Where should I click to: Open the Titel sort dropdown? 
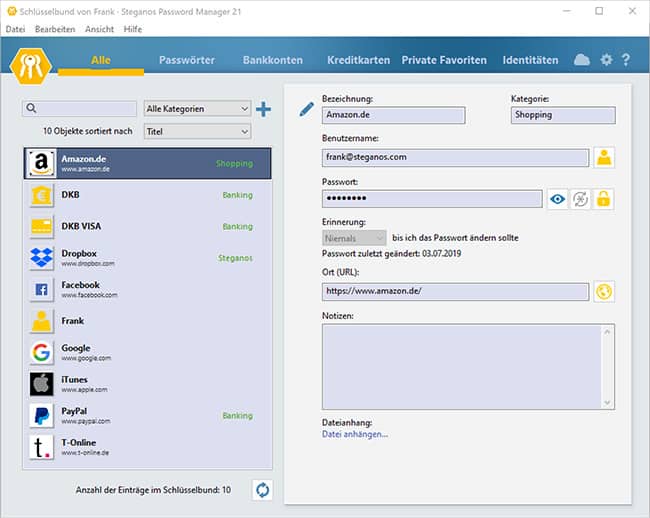click(197, 131)
